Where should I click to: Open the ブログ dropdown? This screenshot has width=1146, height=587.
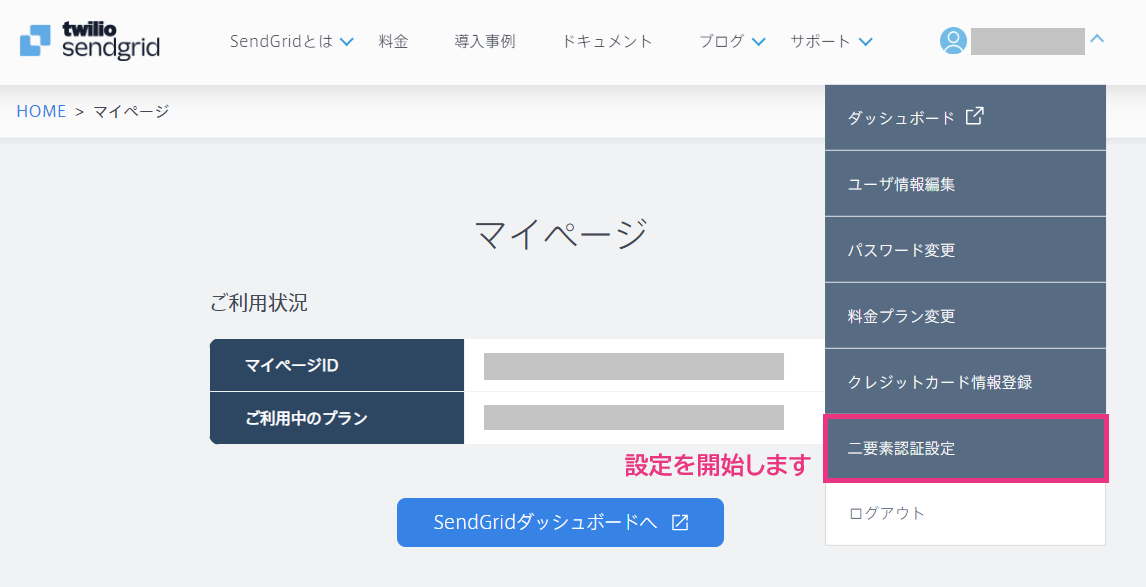731,42
